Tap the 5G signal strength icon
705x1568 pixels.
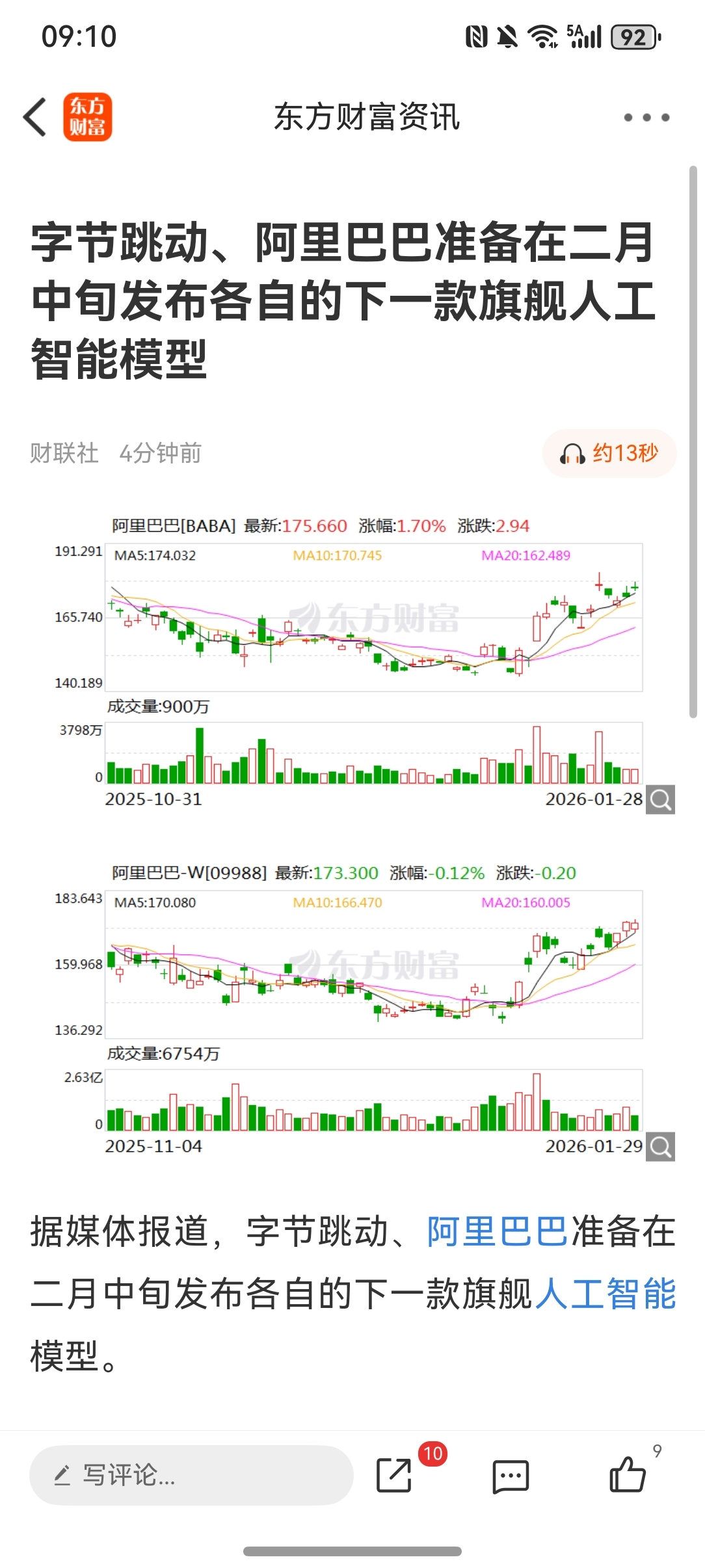coord(584,36)
